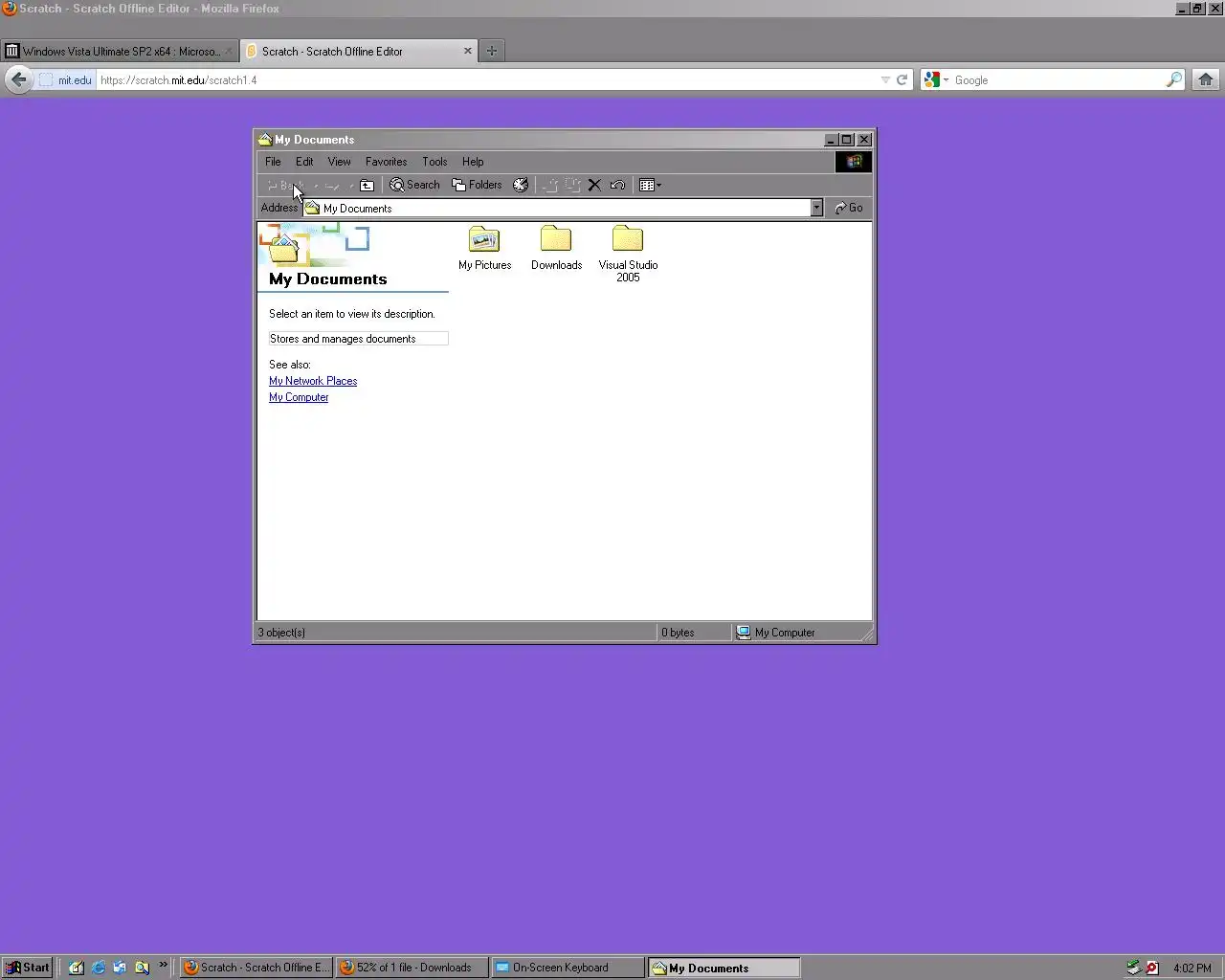
Task: Expand the quick launch chevron
Action: [x=163, y=965]
